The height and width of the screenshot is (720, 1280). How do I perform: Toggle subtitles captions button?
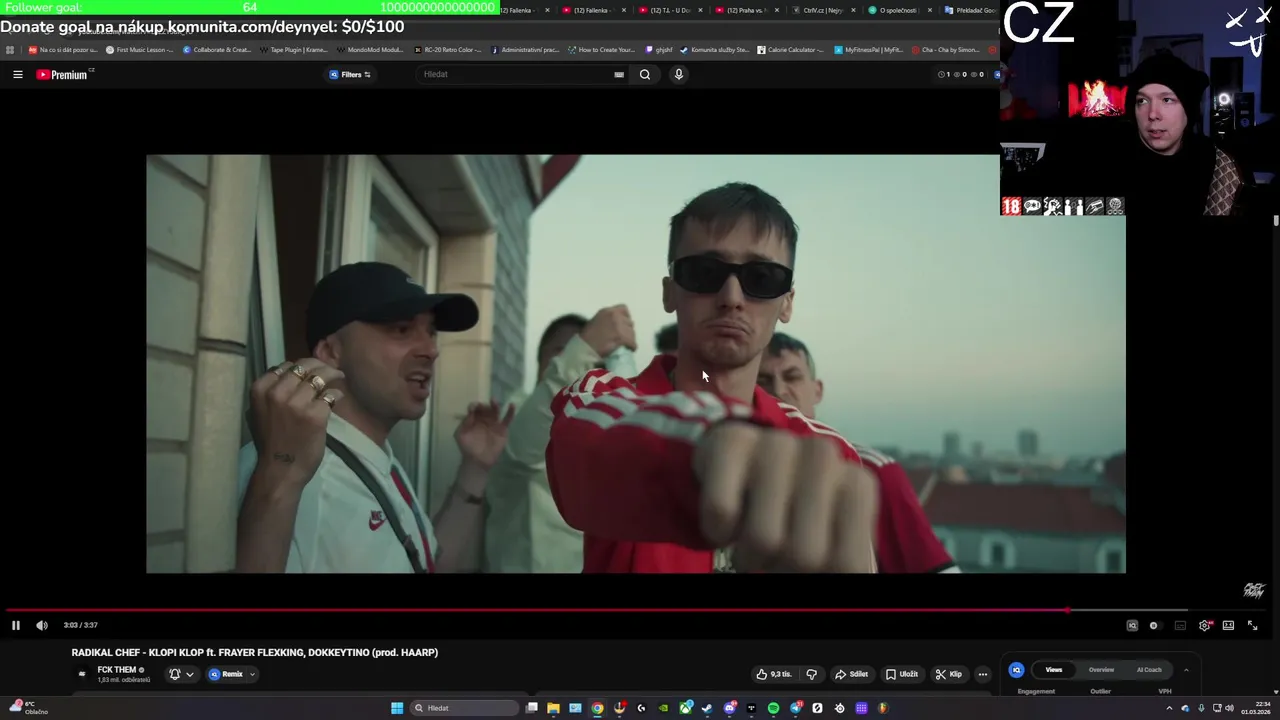tap(1180, 625)
